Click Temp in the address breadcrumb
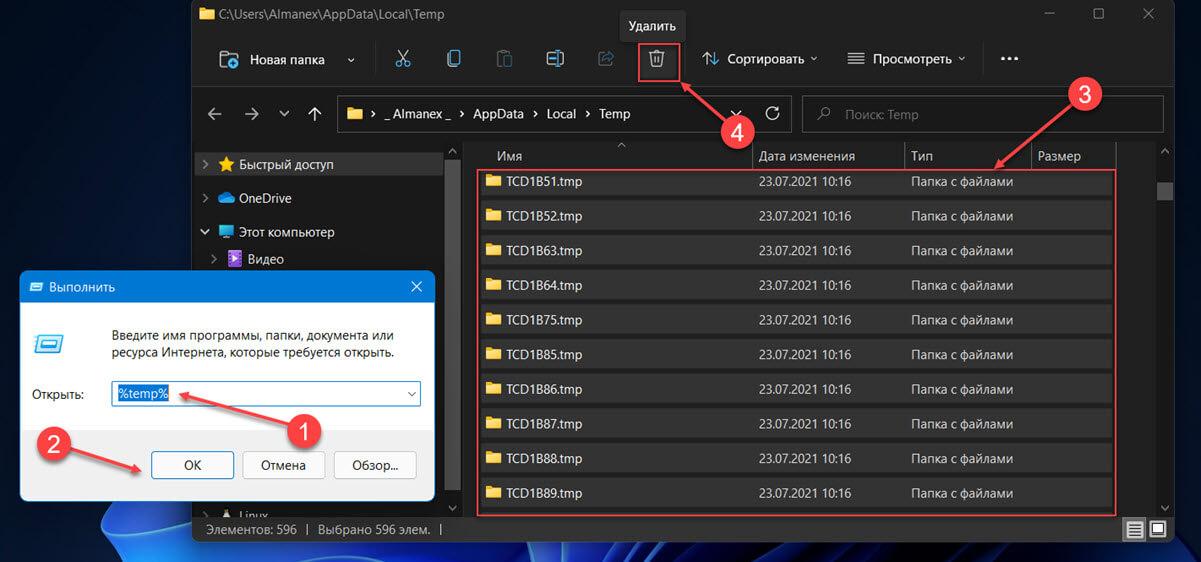The image size is (1201, 562). pyautogui.click(x=615, y=114)
